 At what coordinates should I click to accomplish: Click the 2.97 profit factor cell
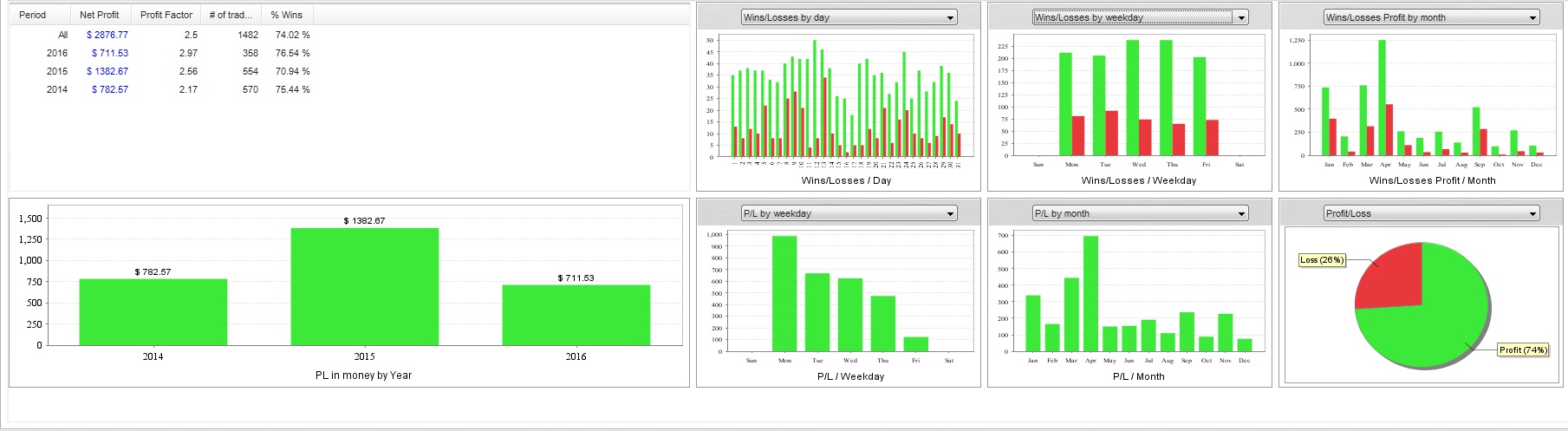pos(188,53)
